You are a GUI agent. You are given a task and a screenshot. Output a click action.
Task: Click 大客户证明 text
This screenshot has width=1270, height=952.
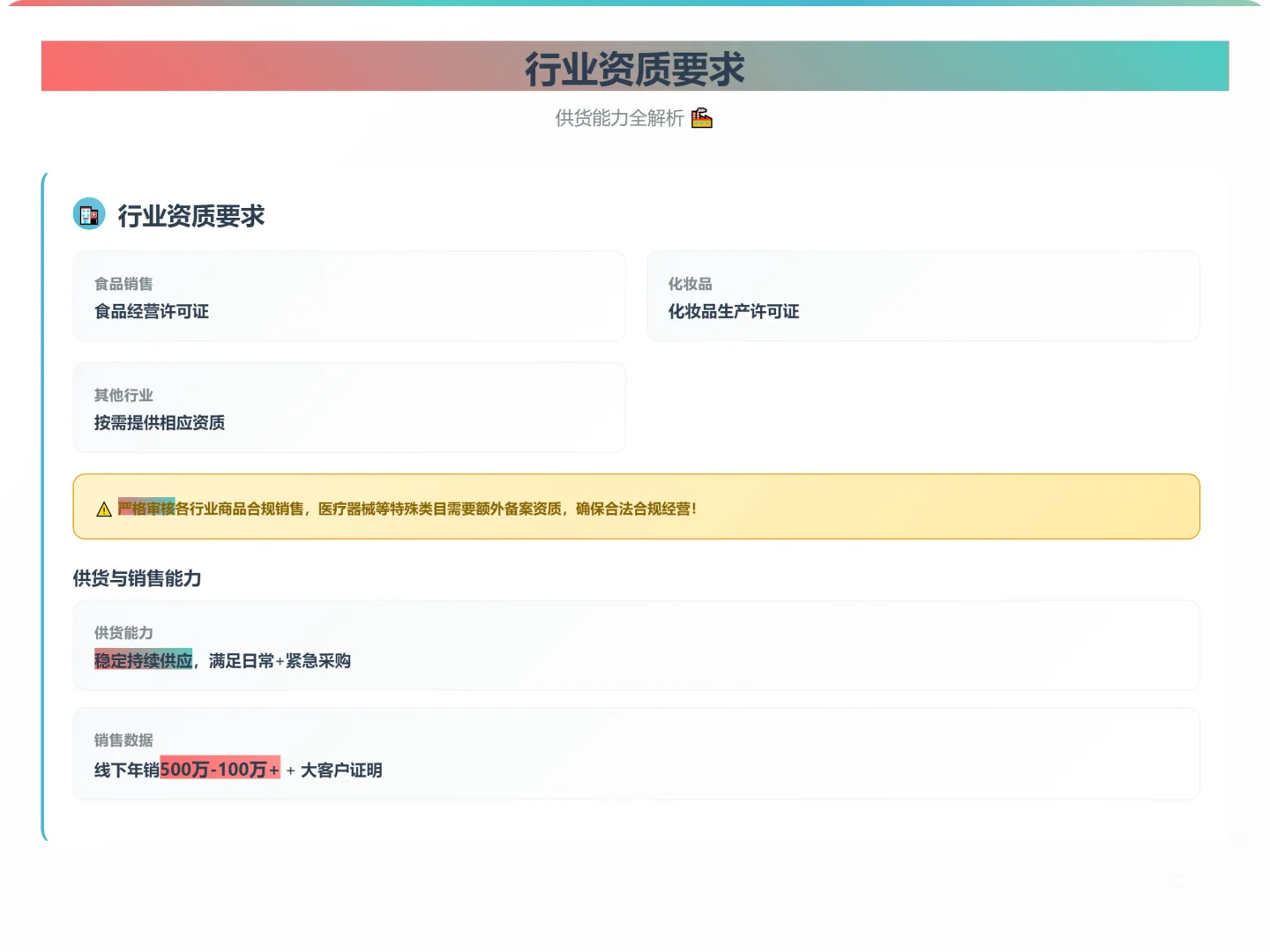tap(341, 770)
